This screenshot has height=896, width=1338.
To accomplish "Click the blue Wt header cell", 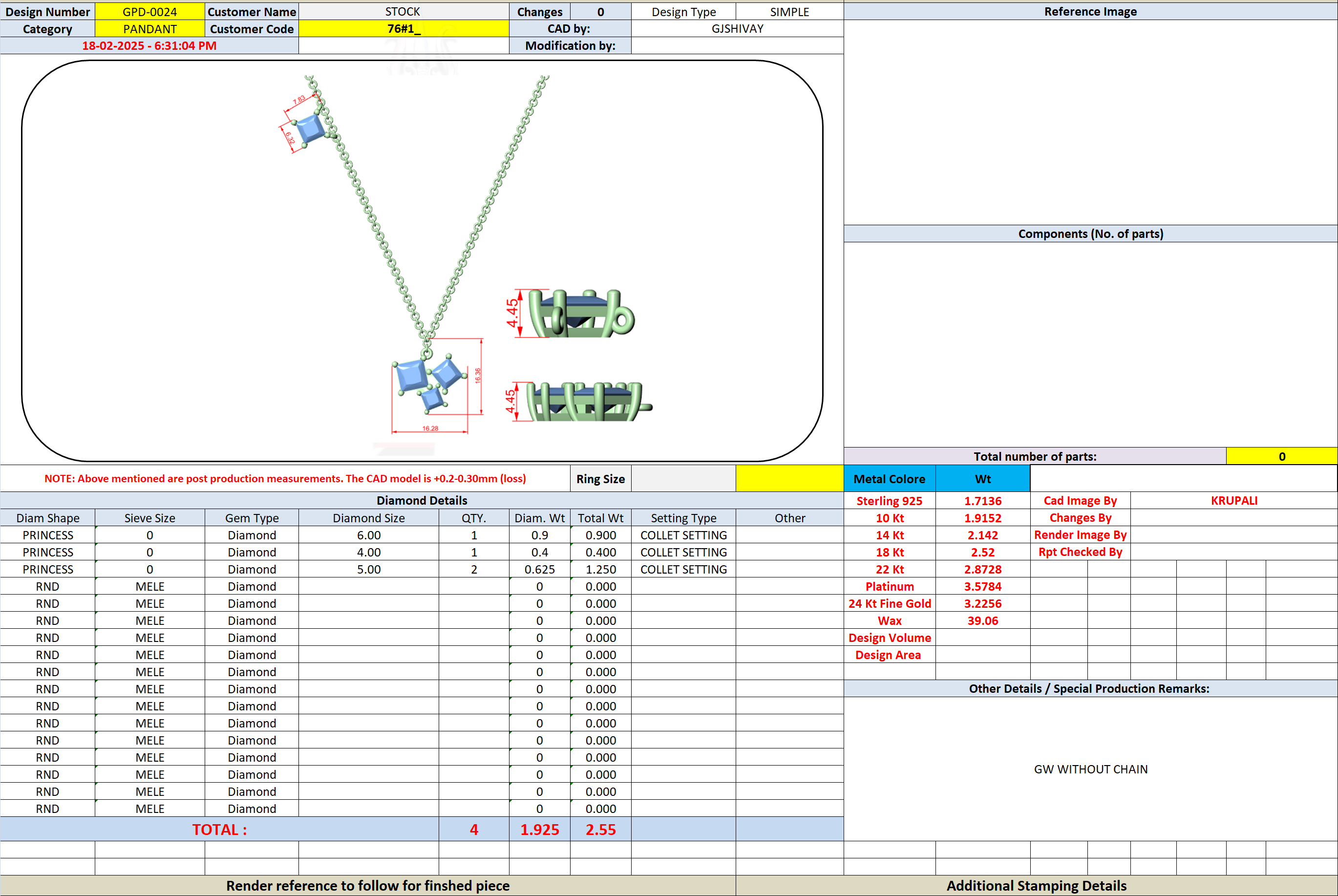I will click(983, 479).
